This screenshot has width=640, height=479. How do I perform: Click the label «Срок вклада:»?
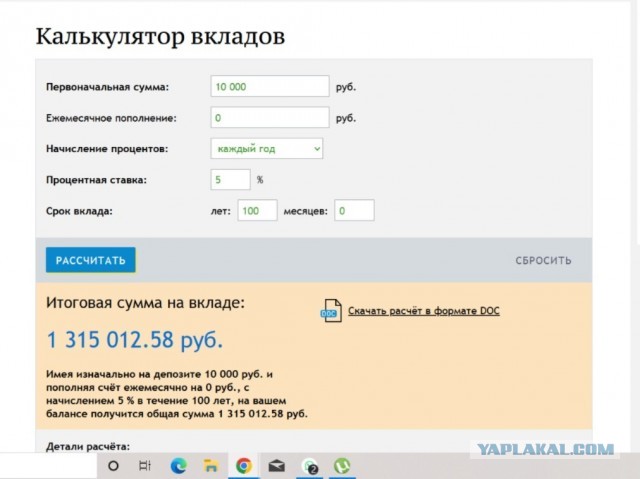[x=79, y=211]
